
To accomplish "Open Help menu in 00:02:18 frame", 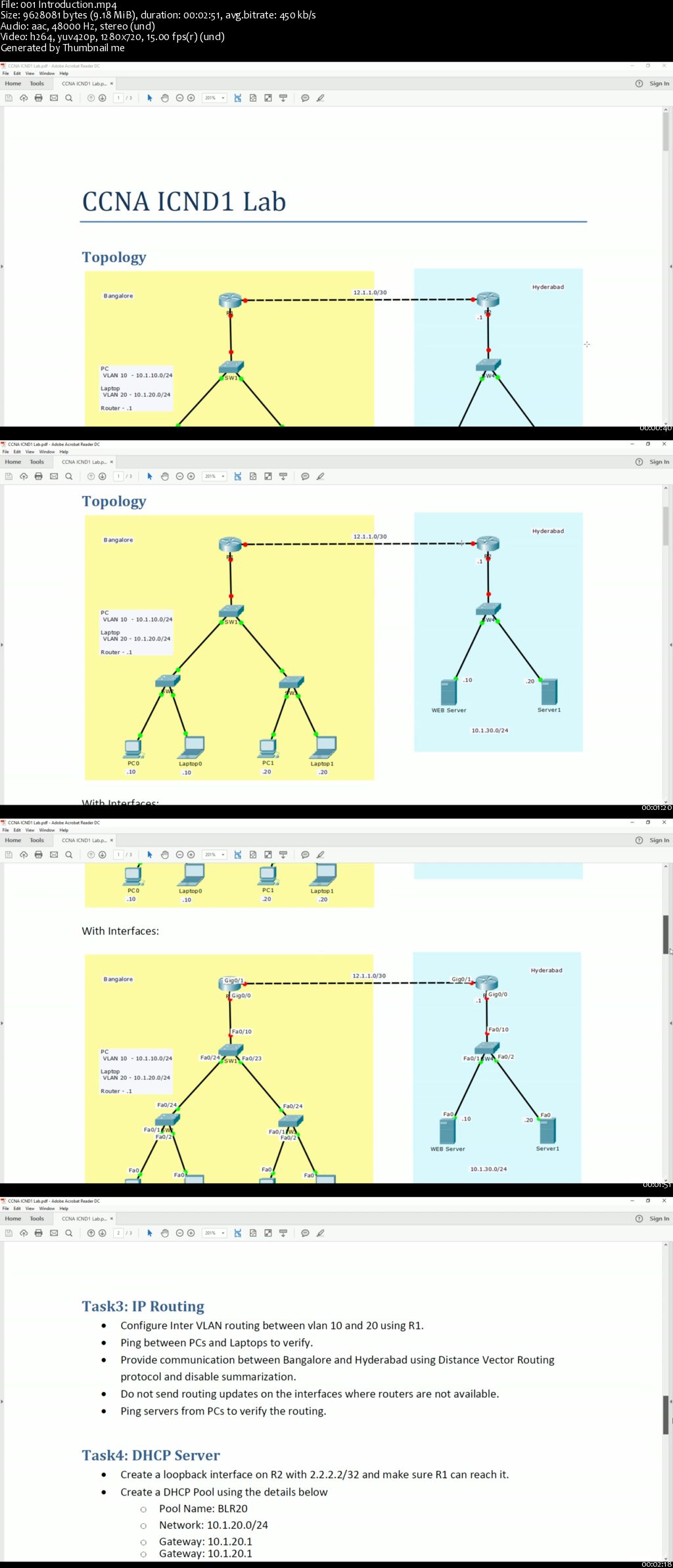I will point(64,1209).
